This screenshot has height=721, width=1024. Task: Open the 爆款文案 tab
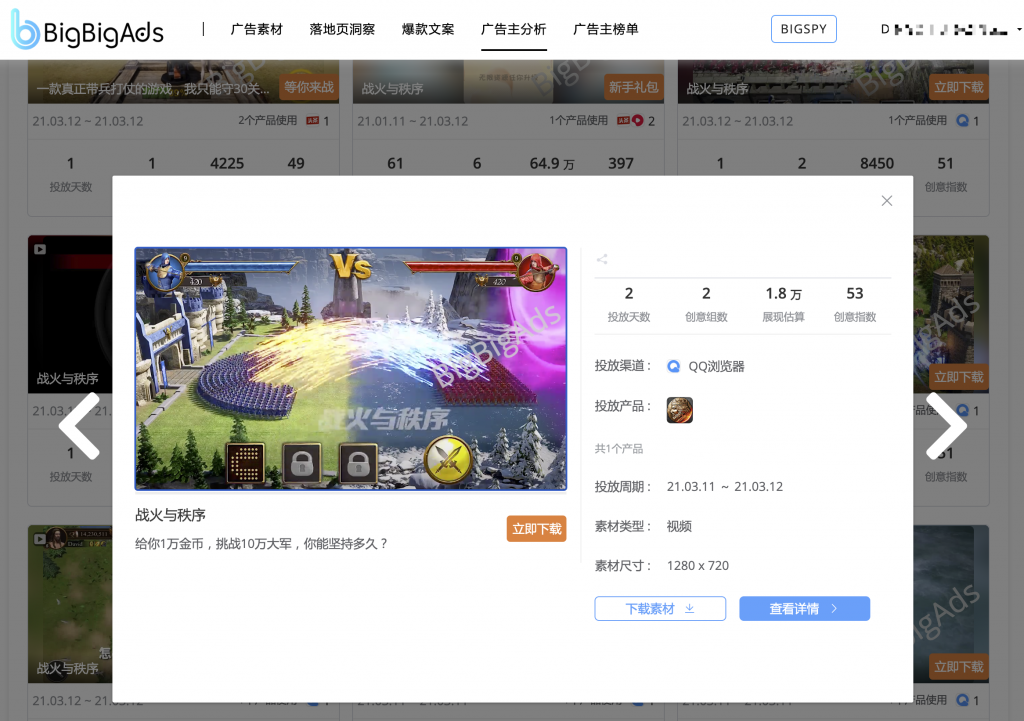tap(428, 29)
